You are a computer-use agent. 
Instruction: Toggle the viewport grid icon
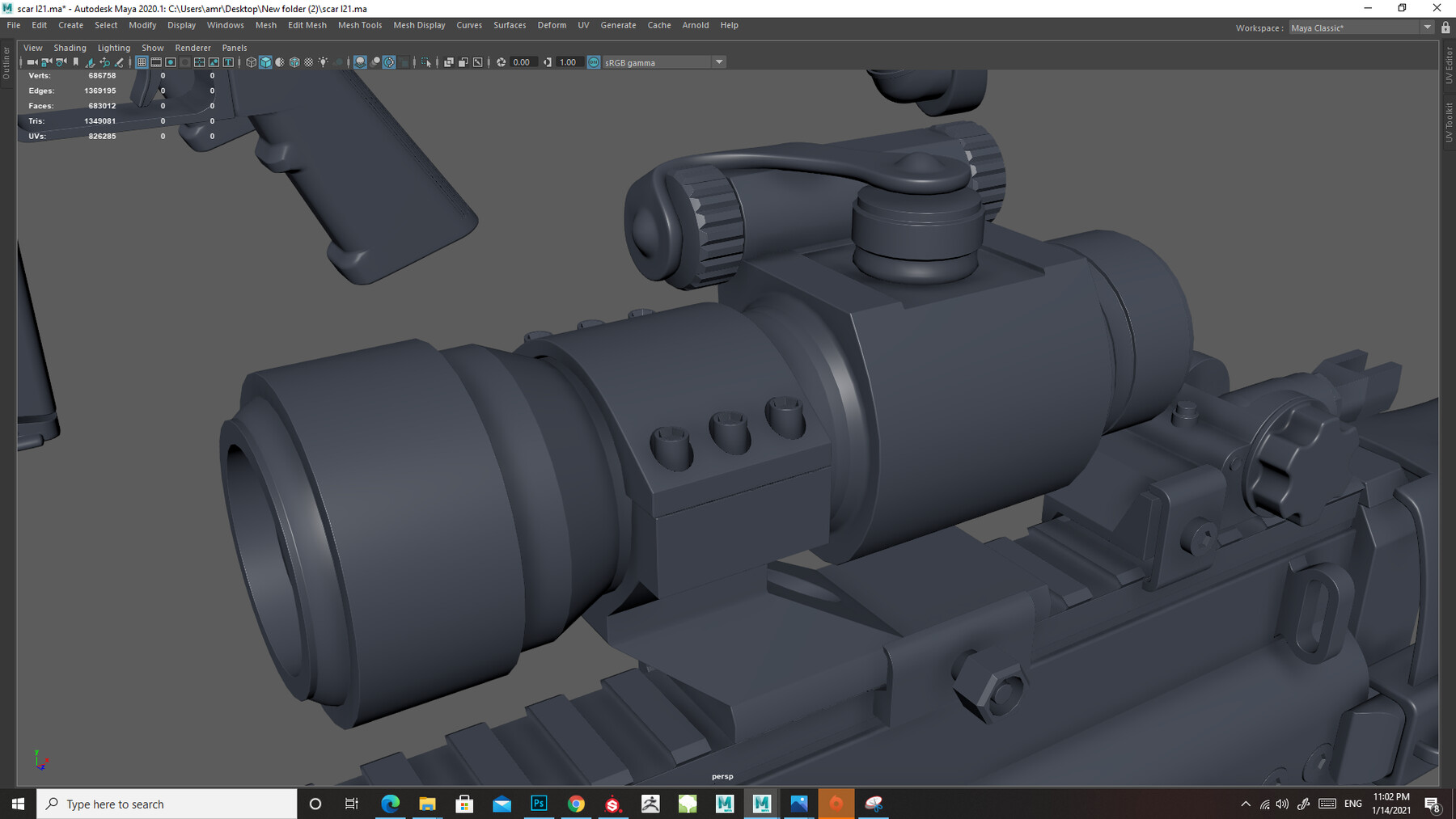click(141, 62)
